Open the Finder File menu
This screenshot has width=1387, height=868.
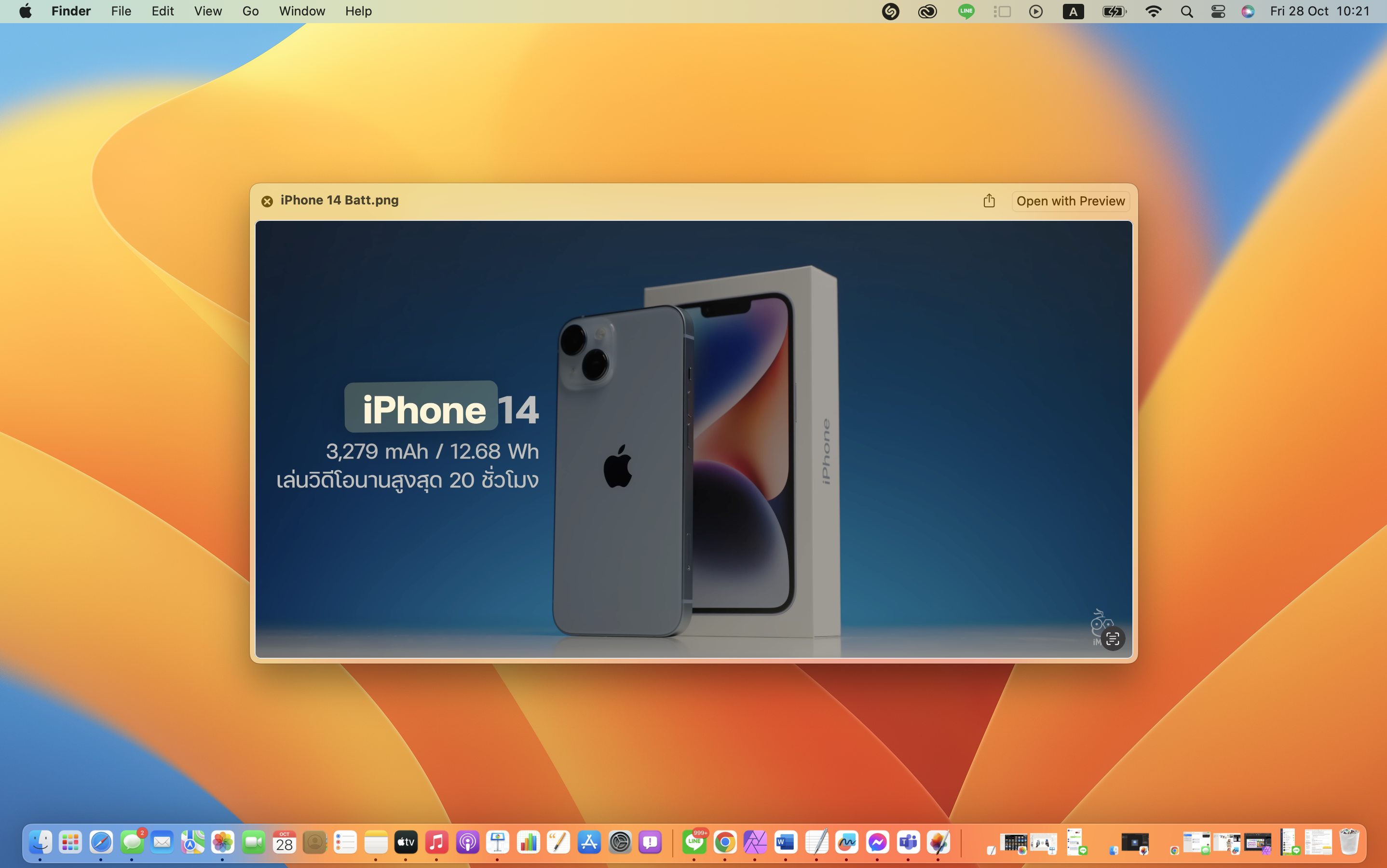coord(121,12)
